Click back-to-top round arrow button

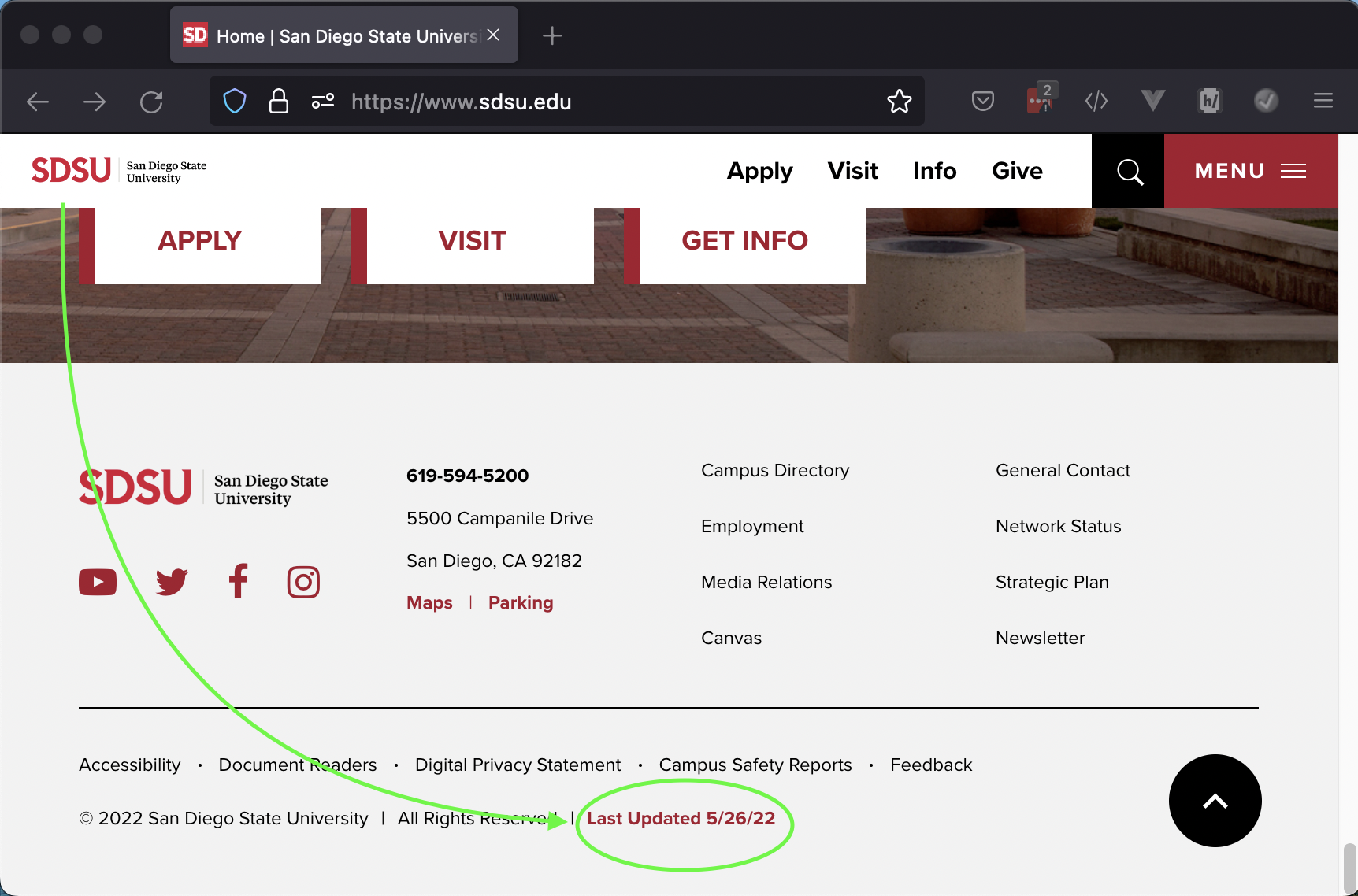click(x=1215, y=801)
